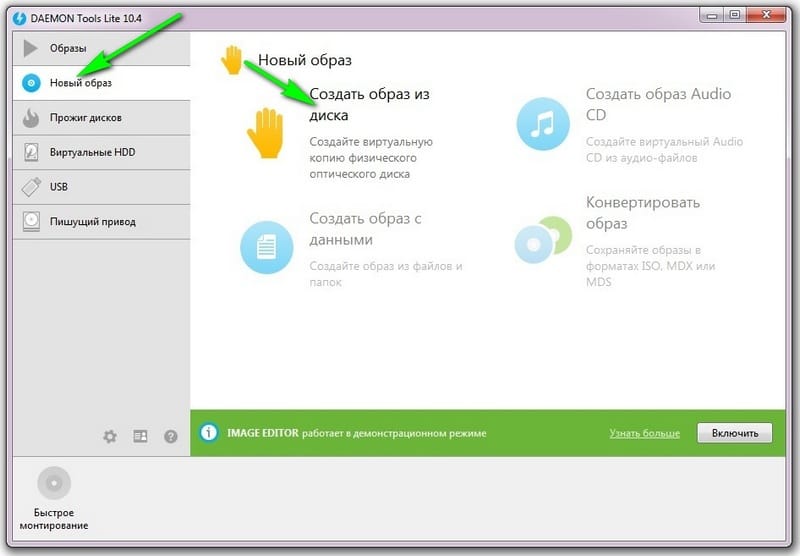Choose Создать образ Audio CD
The image size is (800, 556).
coord(658,104)
